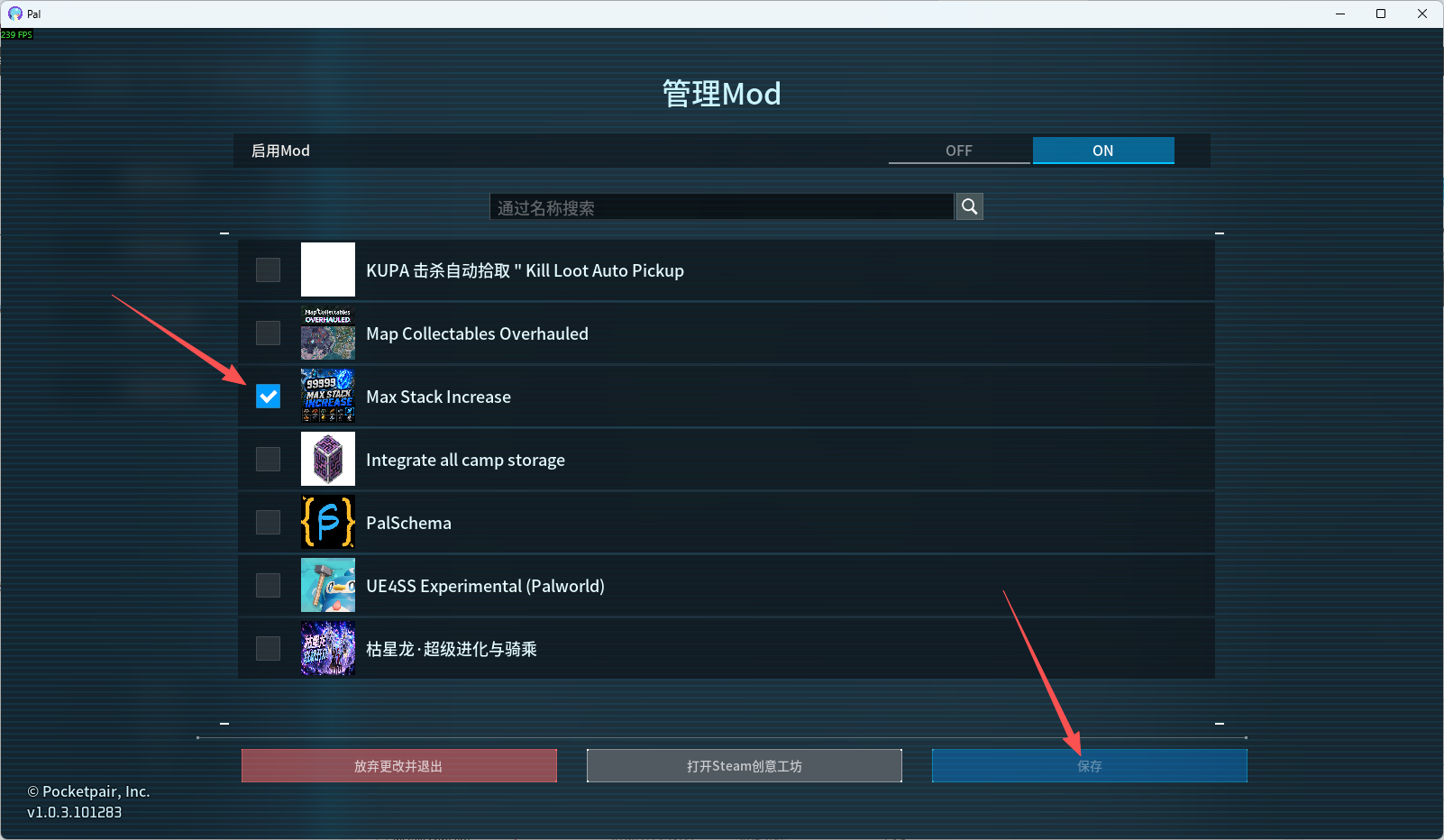Click the PalSchema braces logo icon
Viewport: 1444px width, 840px height.
tap(328, 522)
